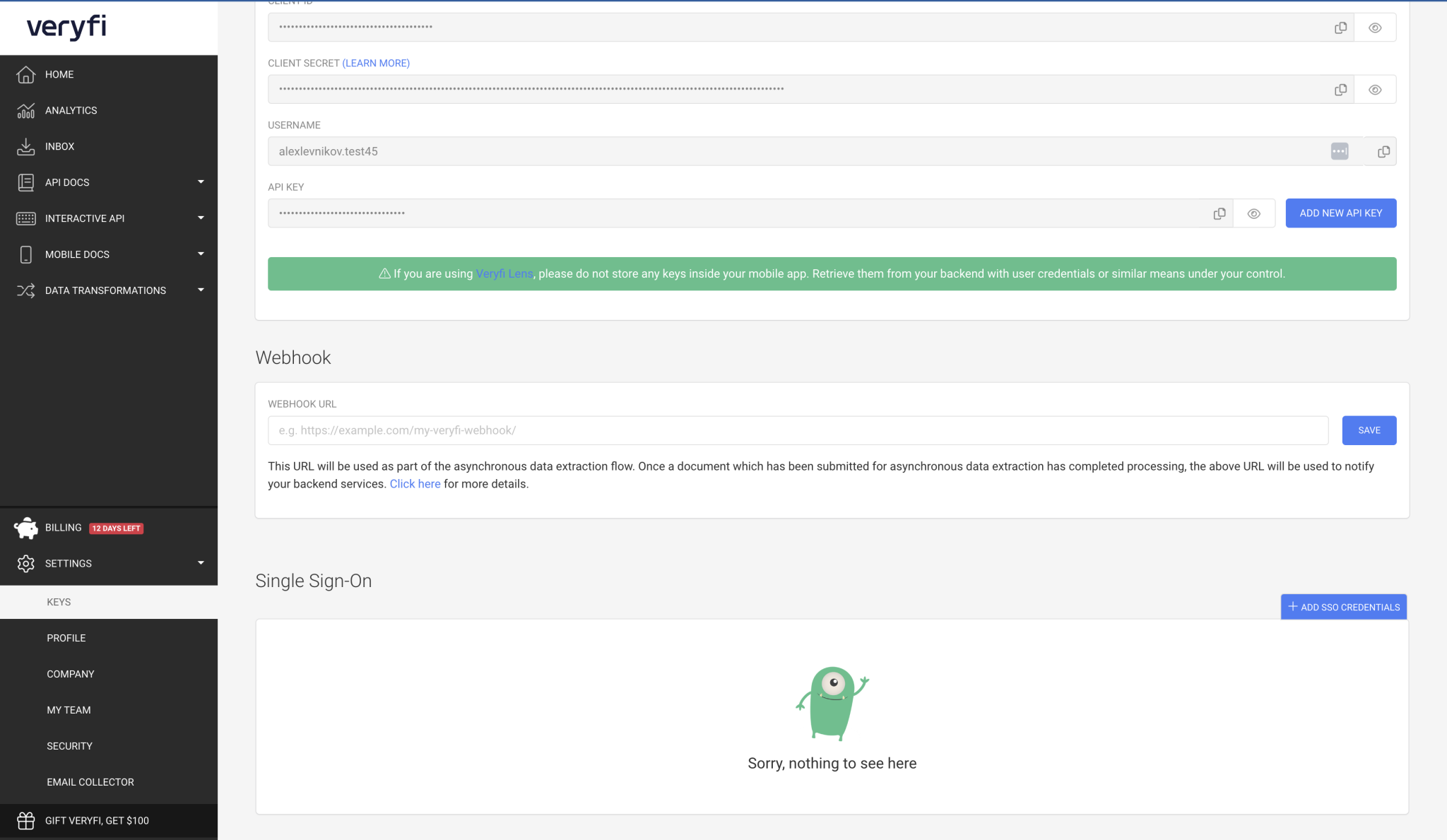1447x840 pixels.
Task: Click the Webhook URL input field
Action: click(777, 430)
